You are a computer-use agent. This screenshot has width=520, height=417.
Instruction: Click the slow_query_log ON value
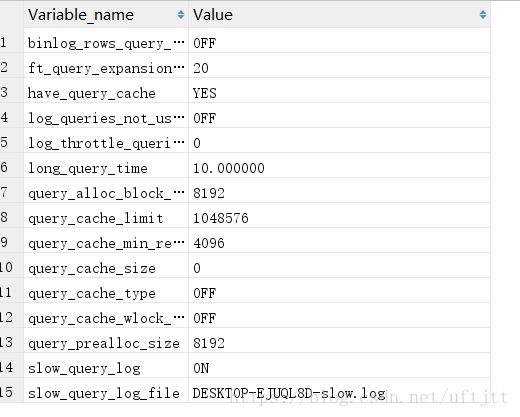(x=339, y=368)
